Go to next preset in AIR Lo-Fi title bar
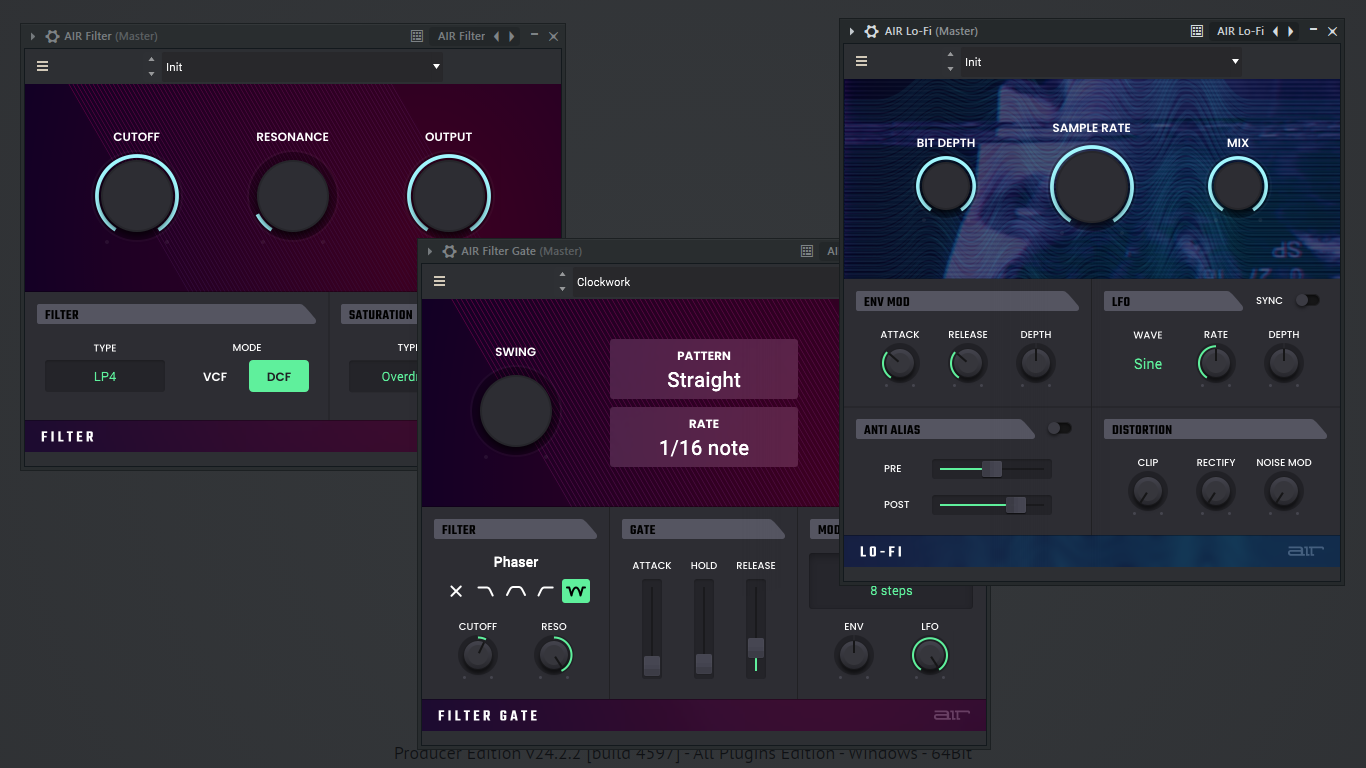Viewport: 1366px width, 768px height. 1291,31
